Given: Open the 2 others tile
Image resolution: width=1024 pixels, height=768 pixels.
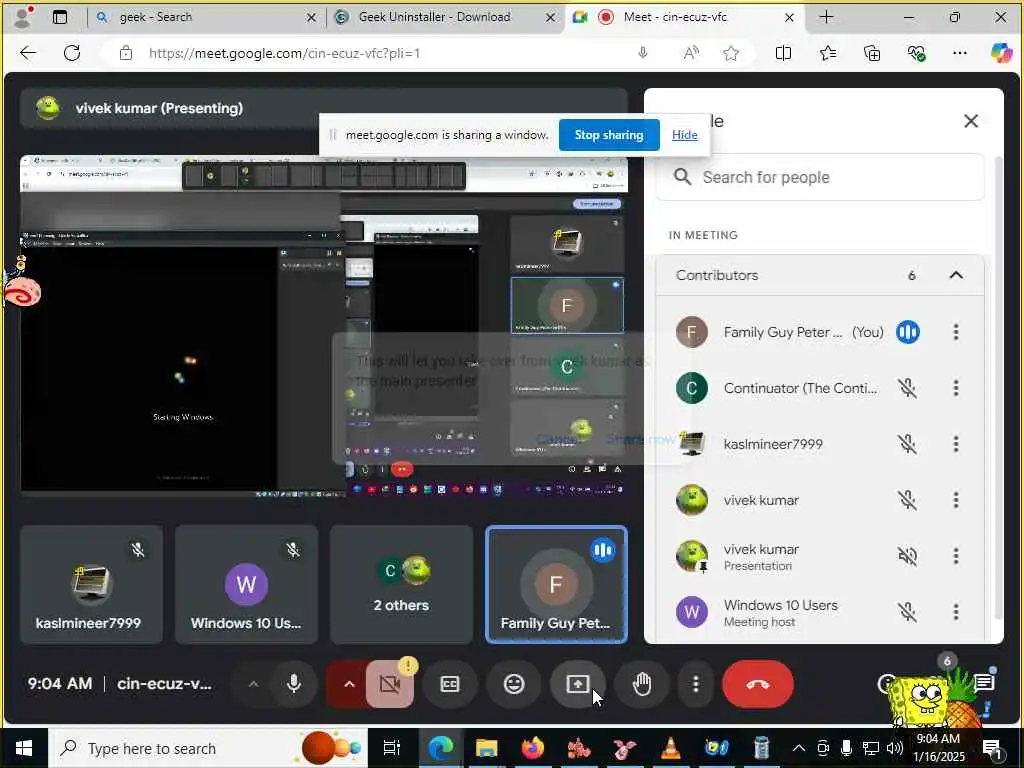Looking at the screenshot, I should (x=402, y=584).
